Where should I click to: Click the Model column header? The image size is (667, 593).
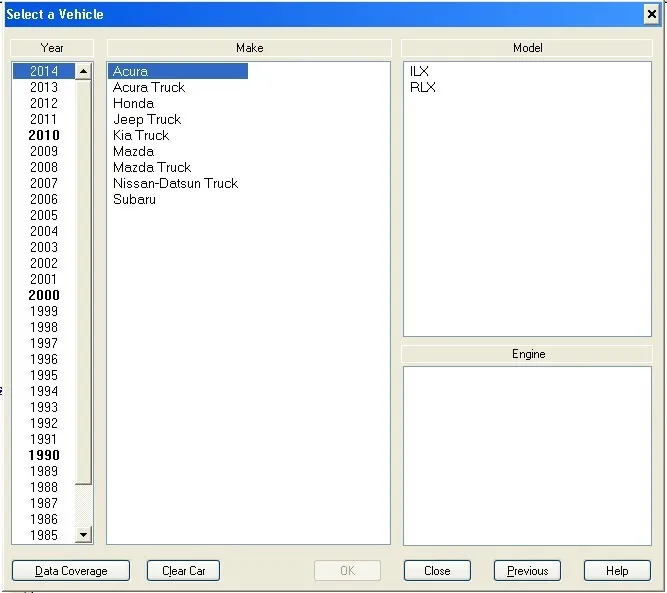527,48
